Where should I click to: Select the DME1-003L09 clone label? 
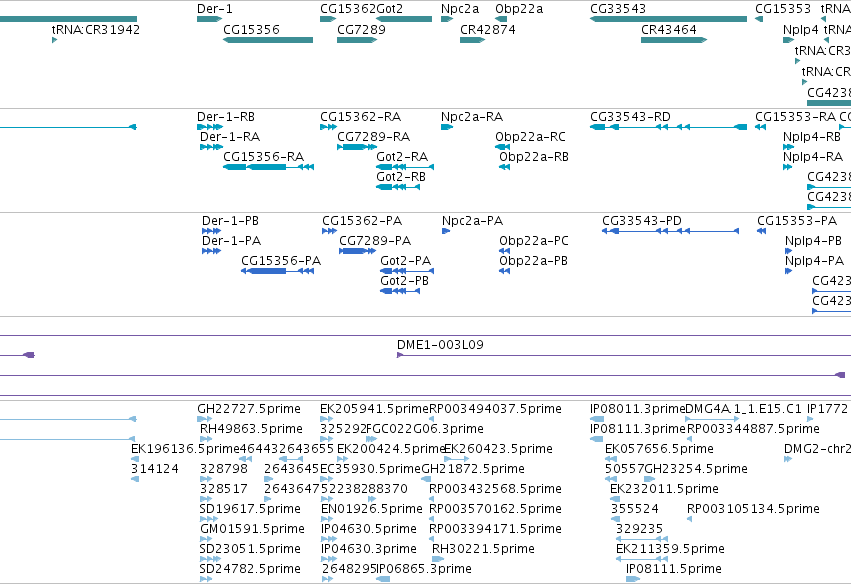click(x=440, y=345)
